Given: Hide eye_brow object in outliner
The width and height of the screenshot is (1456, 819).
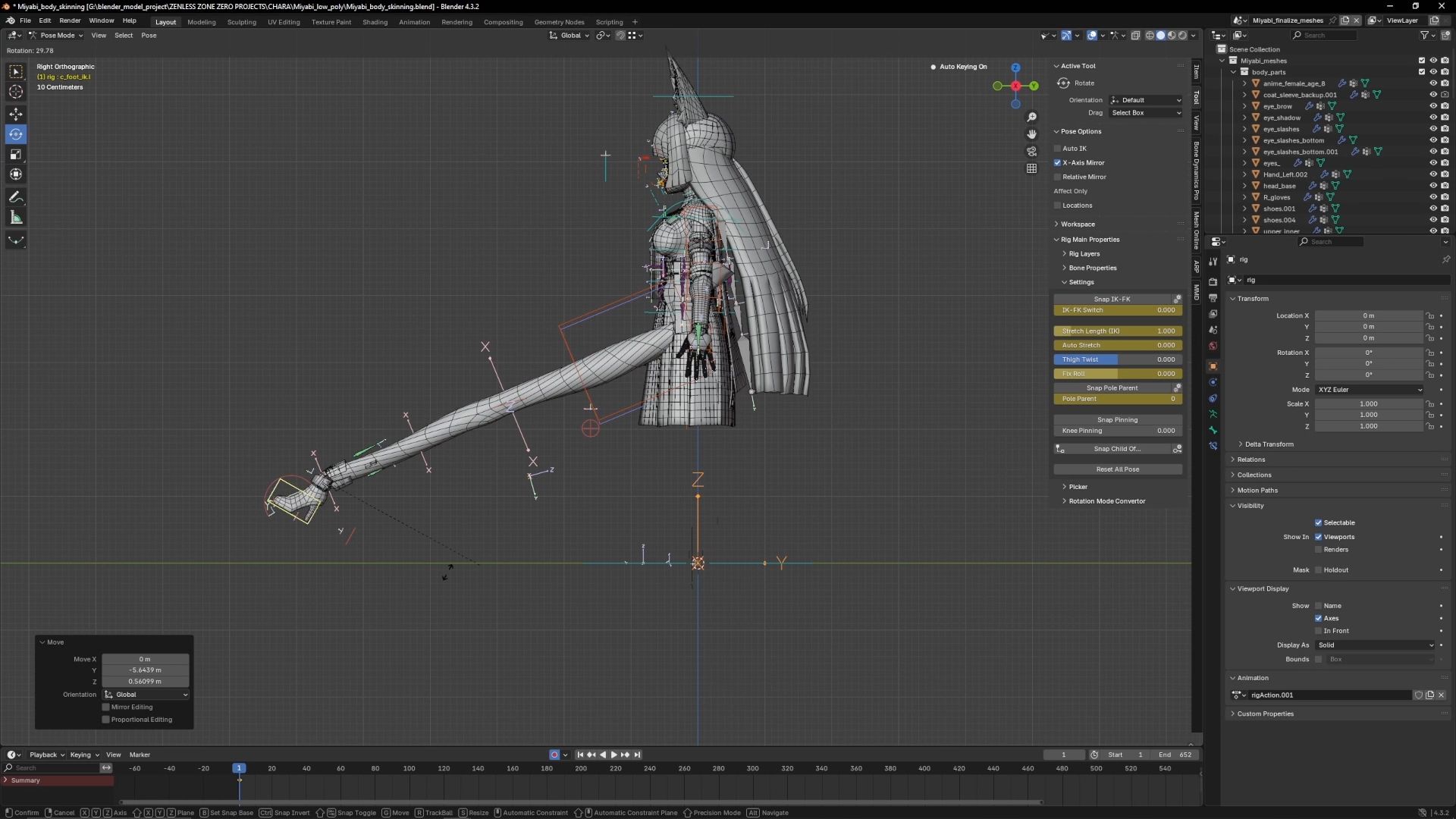Looking at the screenshot, I should (1432, 106).
